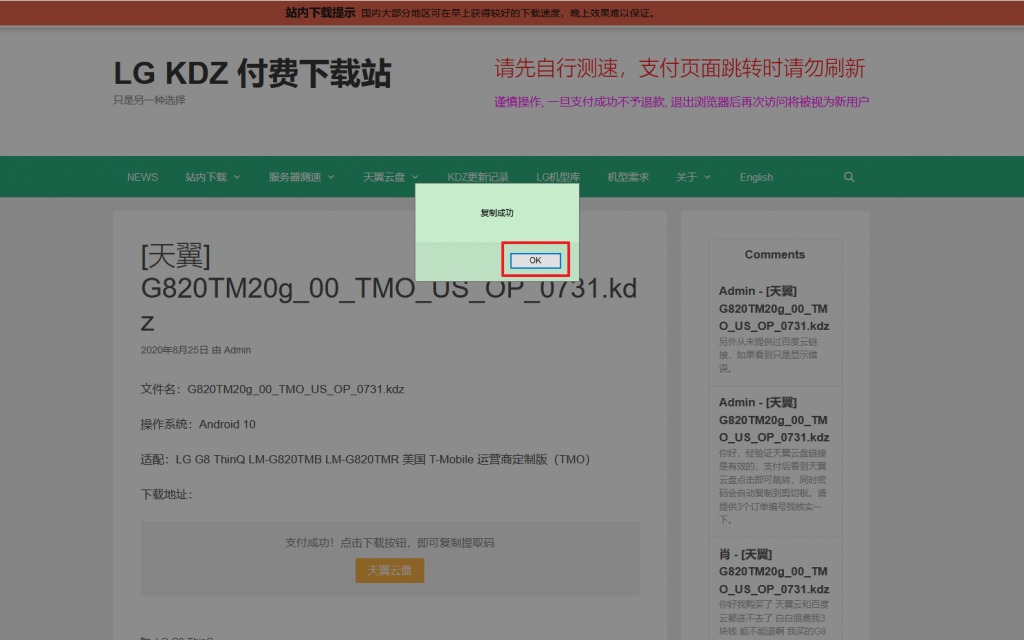The image size is (1024, 640).
Task: Open the KDZ更新记录 page
Action: click(478, 177)
